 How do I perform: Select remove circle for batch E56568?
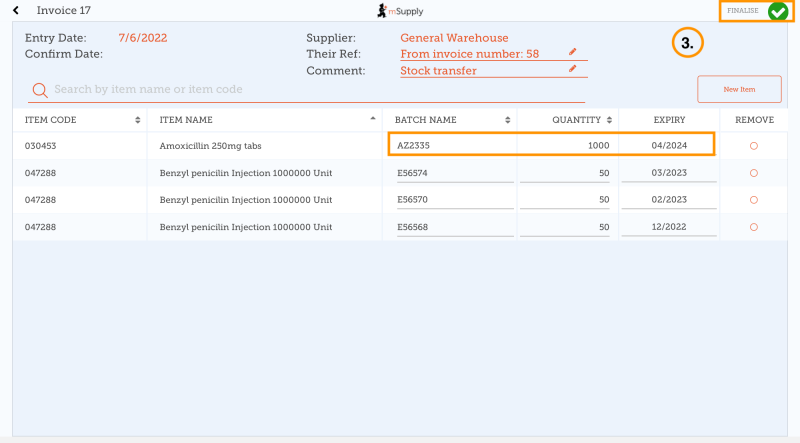[x=753, y=227]
